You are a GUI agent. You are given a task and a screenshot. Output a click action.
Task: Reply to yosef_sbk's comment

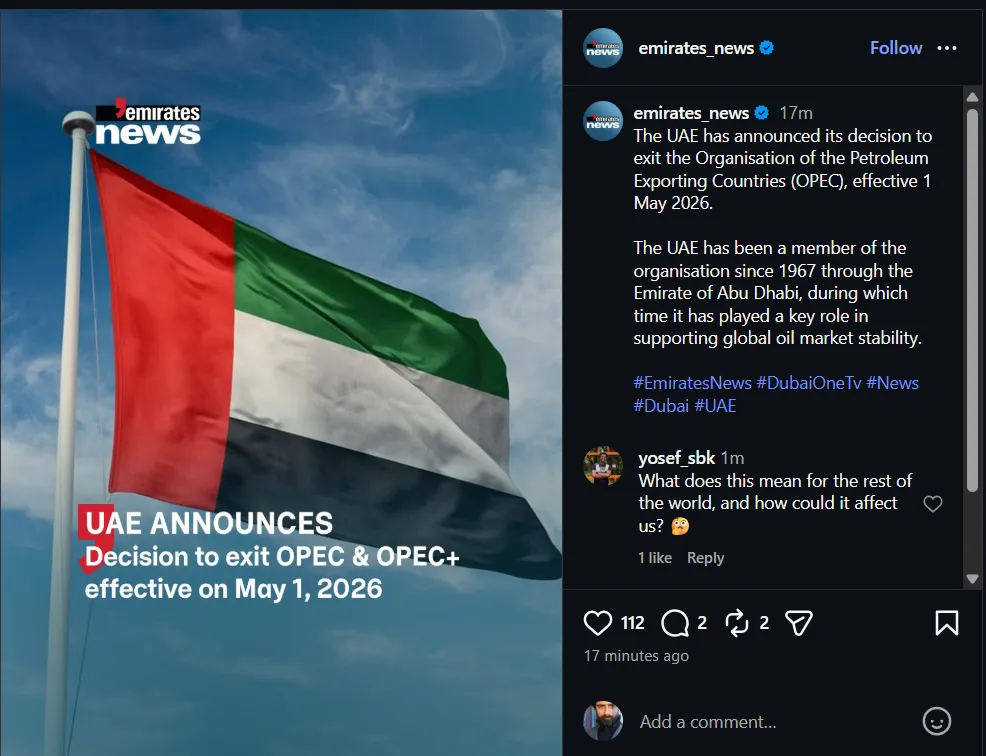point(705,558)
